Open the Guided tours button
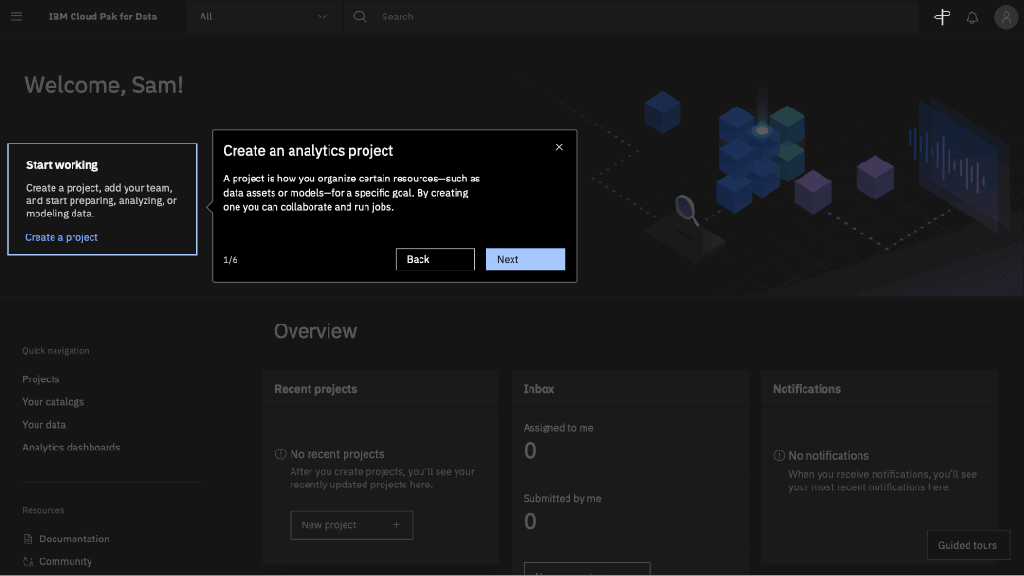Viewport: 1024px width, 576px height. point(967,545)
